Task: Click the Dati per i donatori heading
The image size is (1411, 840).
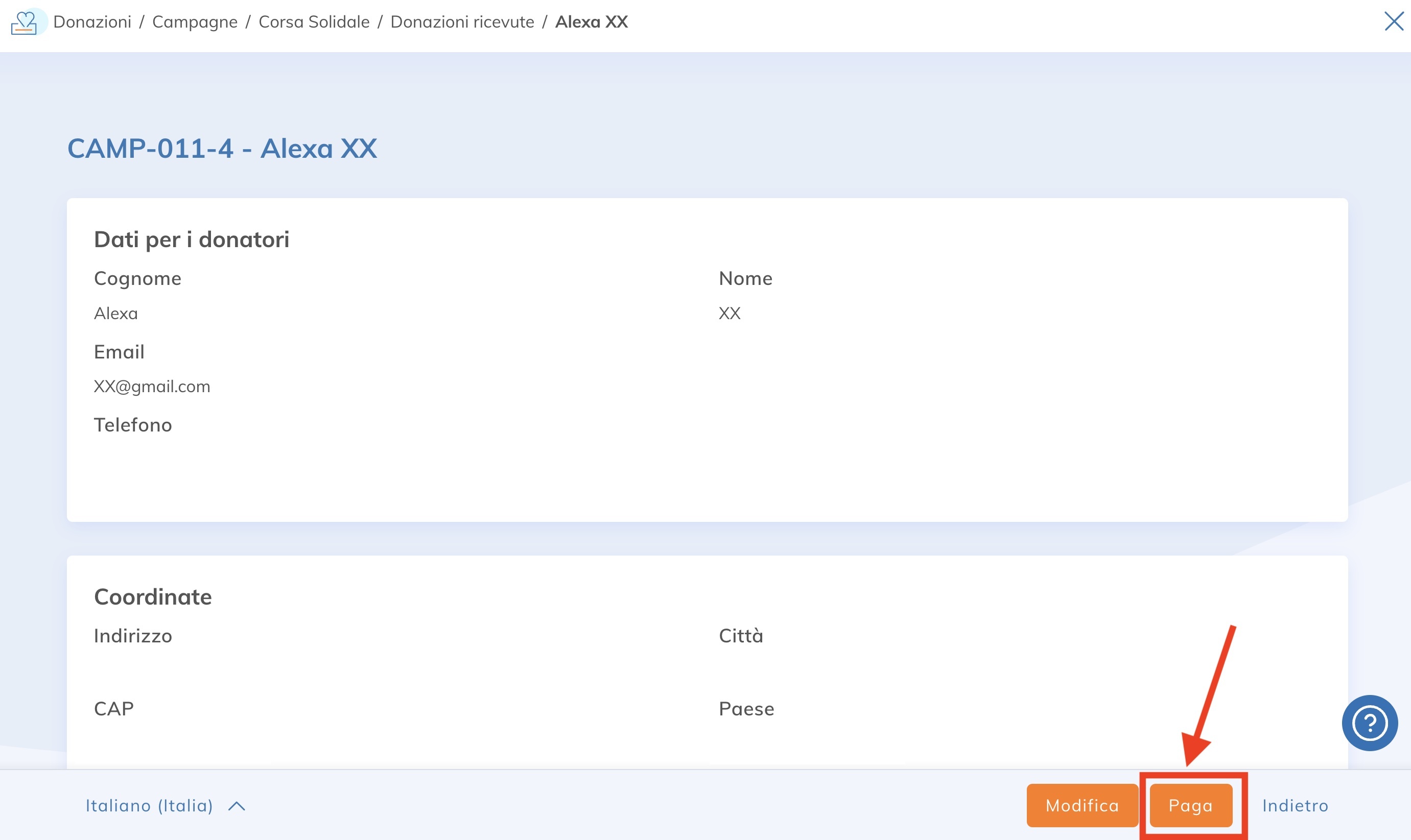Action: coord(192,239)
